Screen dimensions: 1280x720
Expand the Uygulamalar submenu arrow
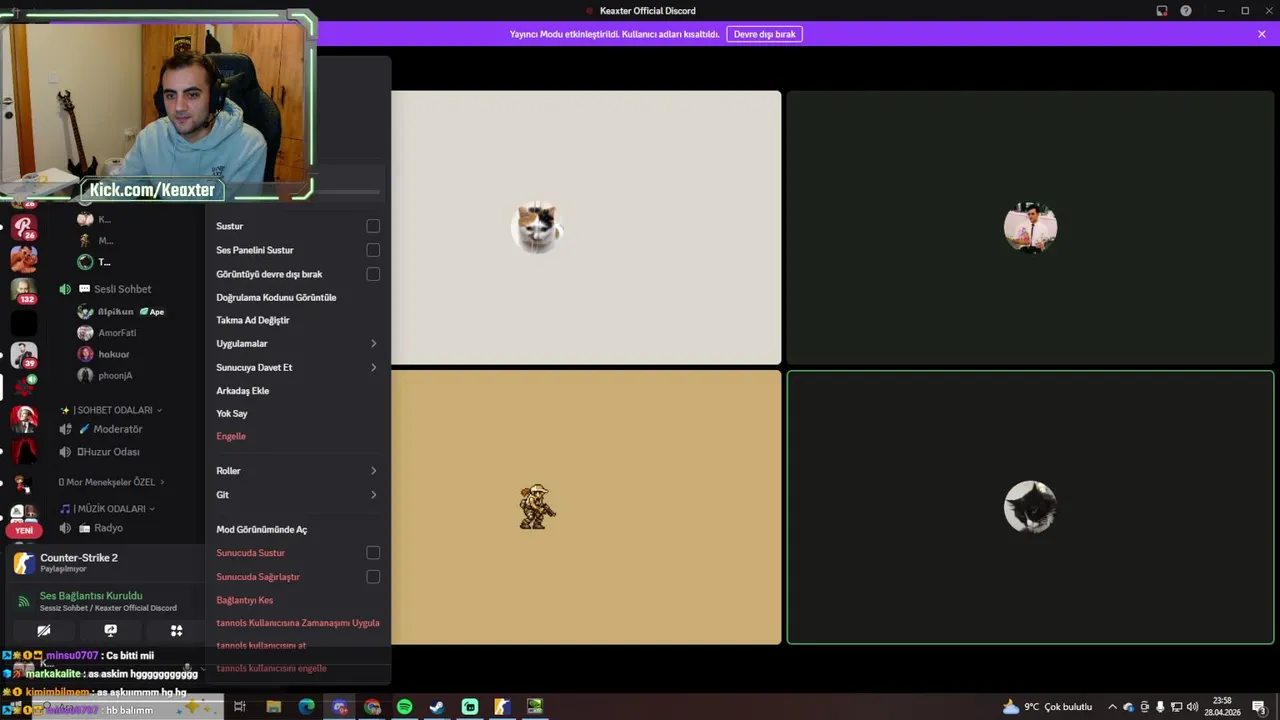tap(374, 344)
